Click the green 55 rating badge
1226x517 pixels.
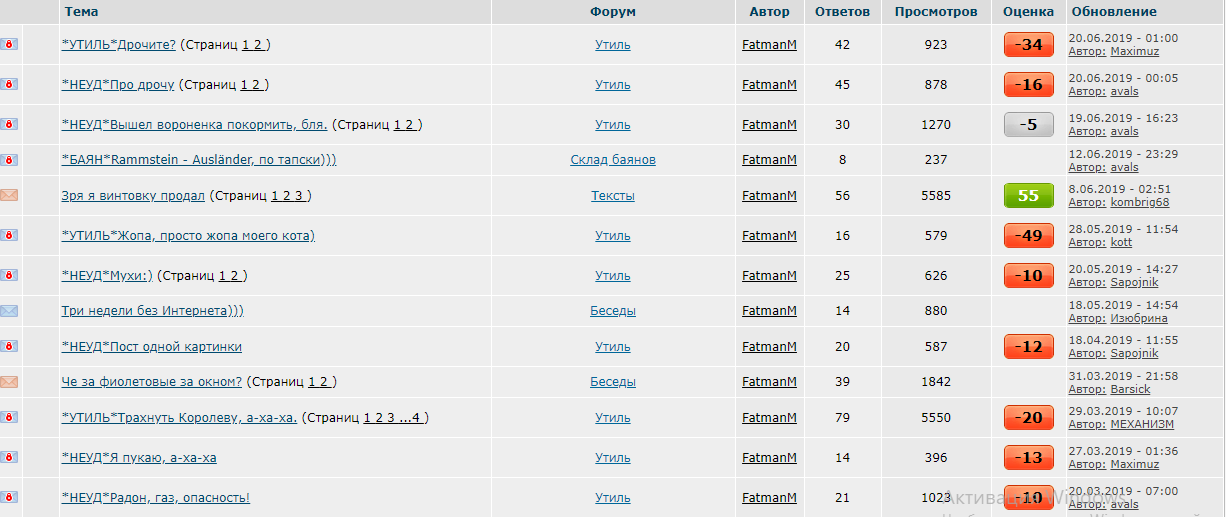click(1029, 196)
